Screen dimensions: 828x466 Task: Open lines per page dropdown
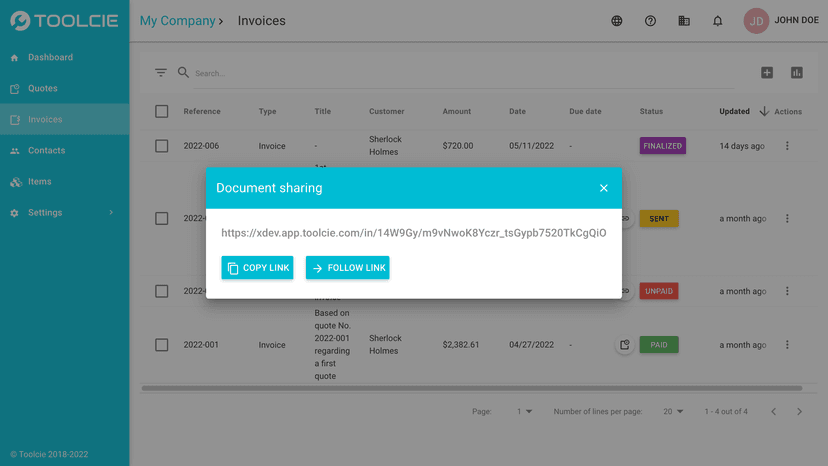tap(673, 412)
